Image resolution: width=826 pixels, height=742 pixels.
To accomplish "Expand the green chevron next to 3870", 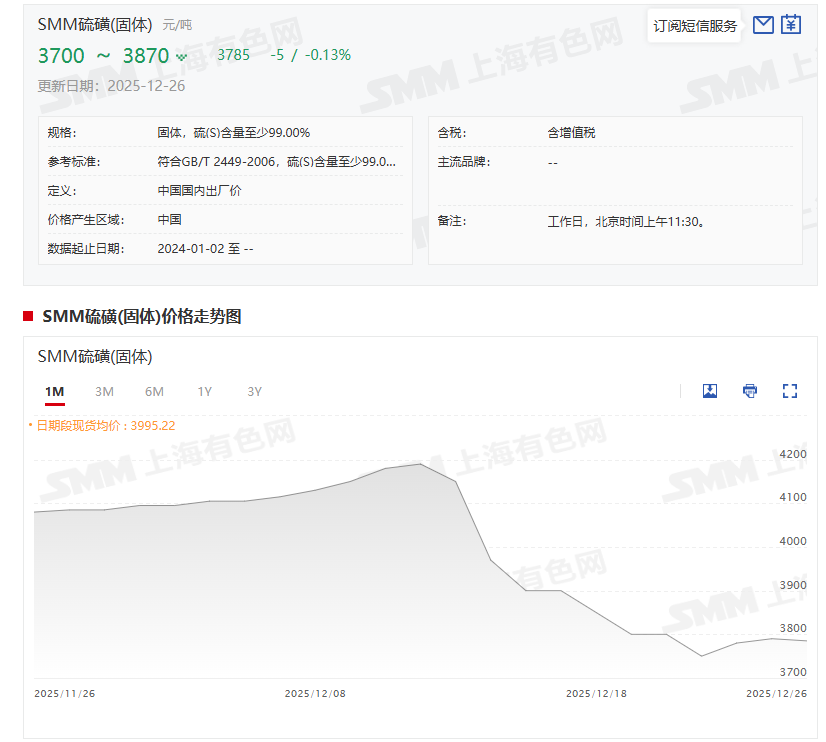I will 181,57.
